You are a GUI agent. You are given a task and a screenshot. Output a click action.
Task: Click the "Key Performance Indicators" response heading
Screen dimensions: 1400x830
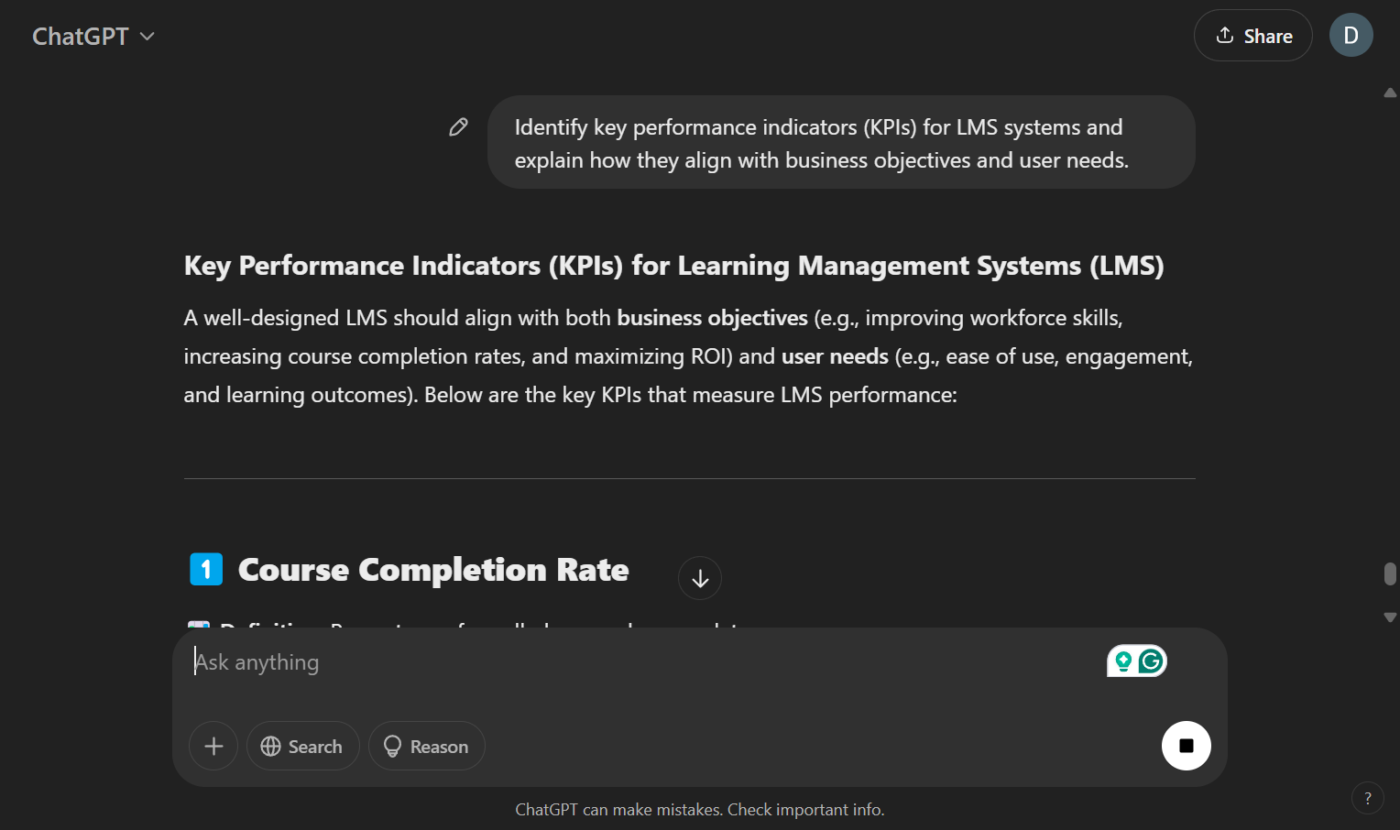point(673,266)
